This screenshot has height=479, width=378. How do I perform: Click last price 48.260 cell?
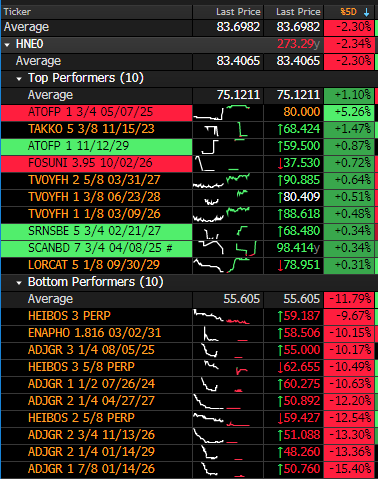[x=293, y=452]
